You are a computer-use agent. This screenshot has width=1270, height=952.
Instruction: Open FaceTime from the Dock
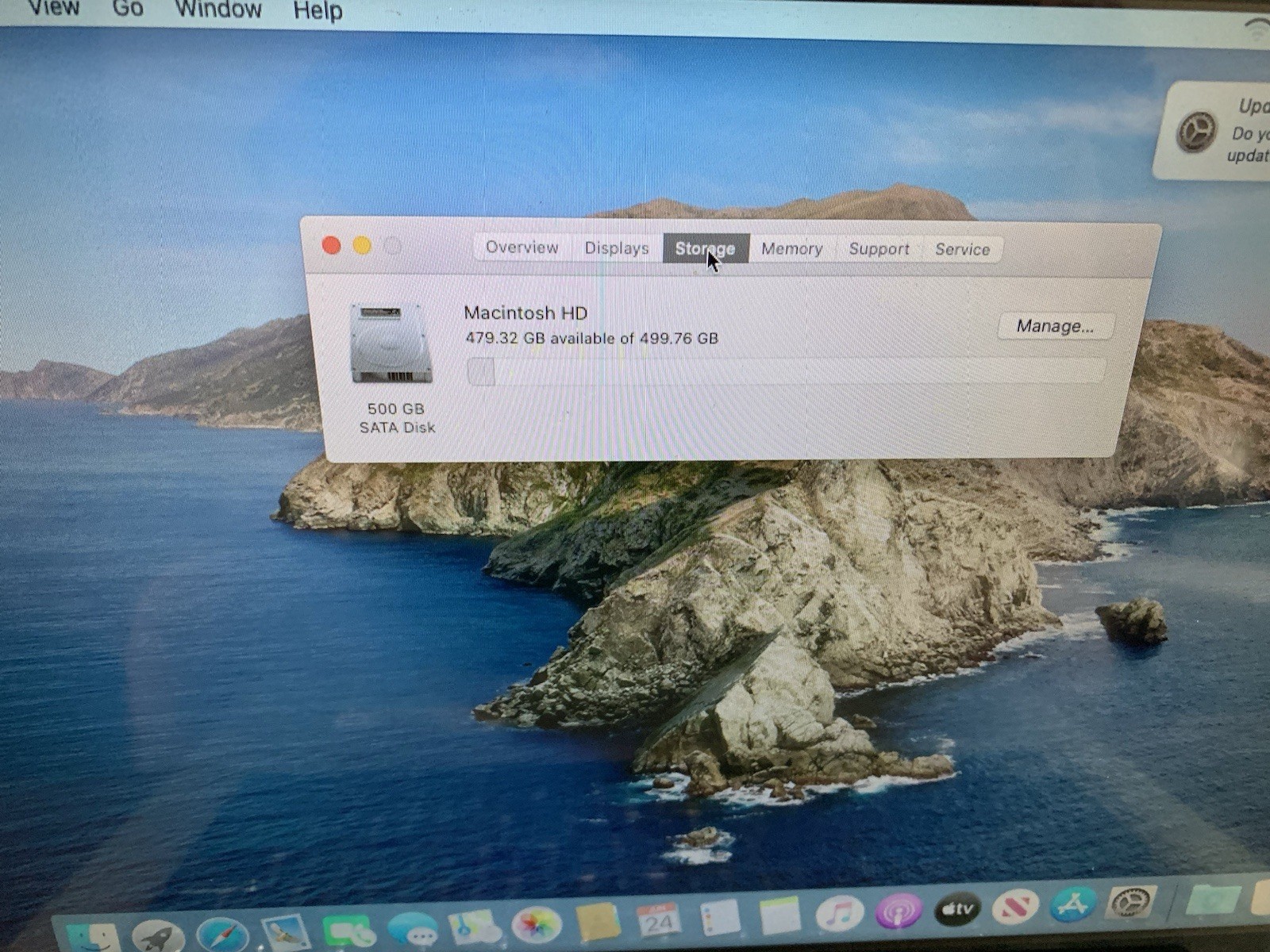pyautogui.click(x=348, y=930)
